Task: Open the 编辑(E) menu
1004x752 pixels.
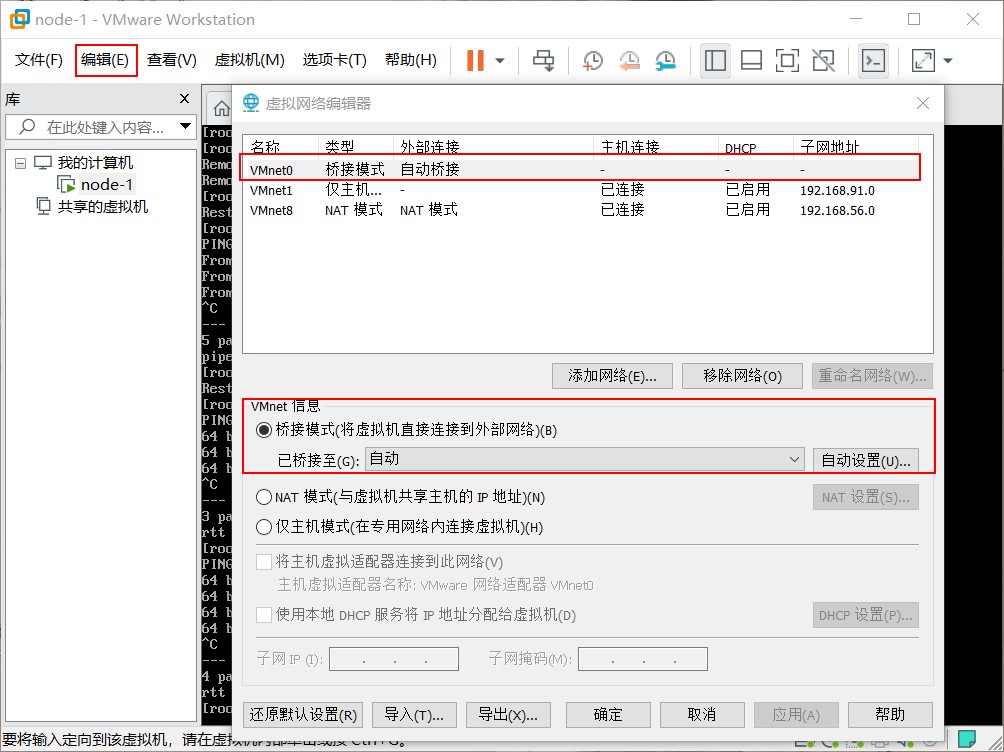Action: (x=105, y=60)
